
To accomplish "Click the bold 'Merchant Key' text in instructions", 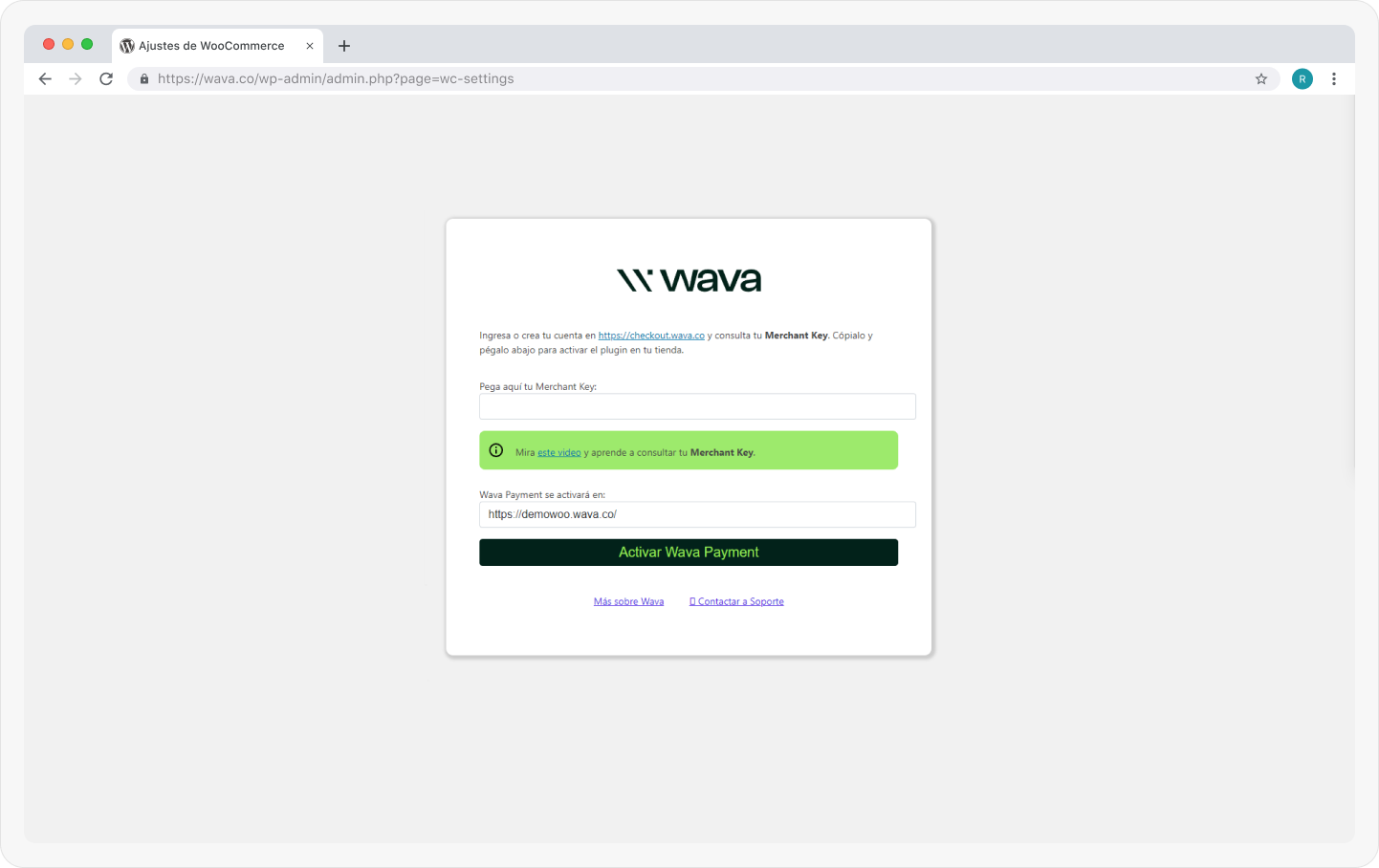I will click(x=796, y=336).
